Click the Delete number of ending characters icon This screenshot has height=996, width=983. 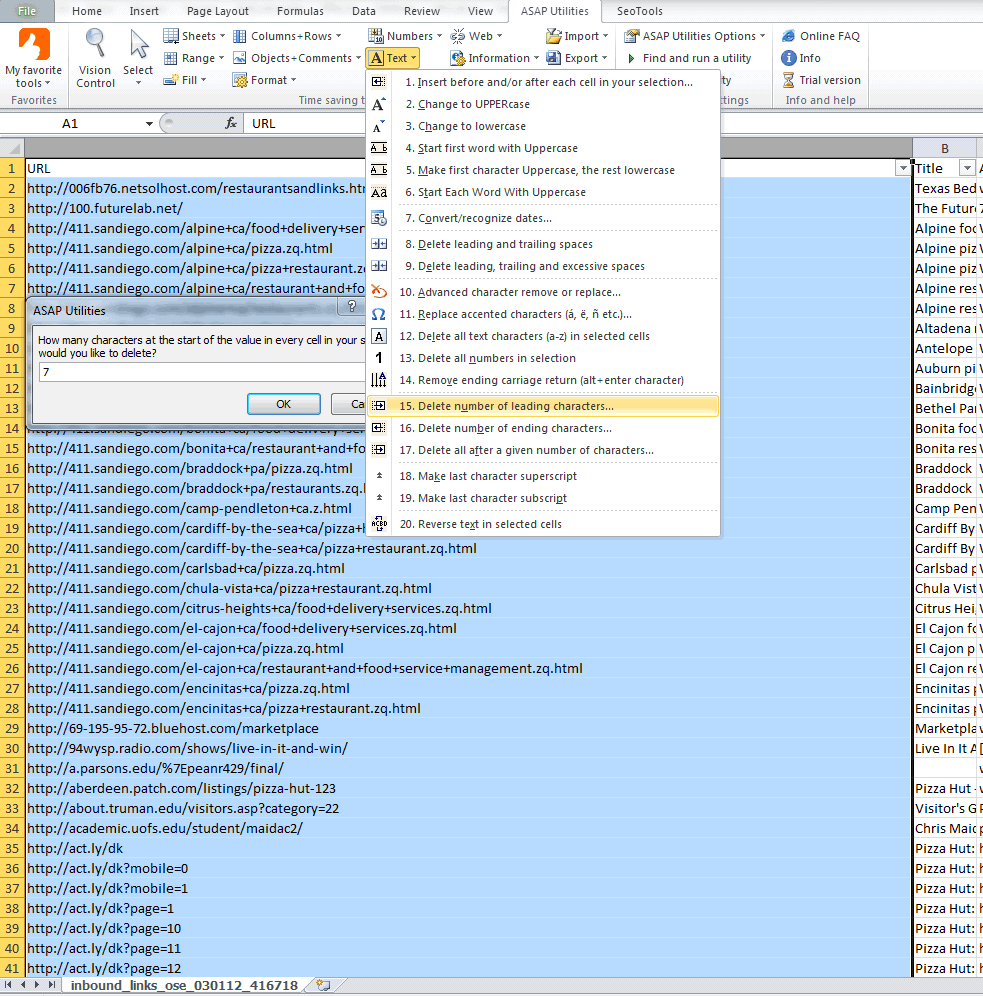pos(378,427)
